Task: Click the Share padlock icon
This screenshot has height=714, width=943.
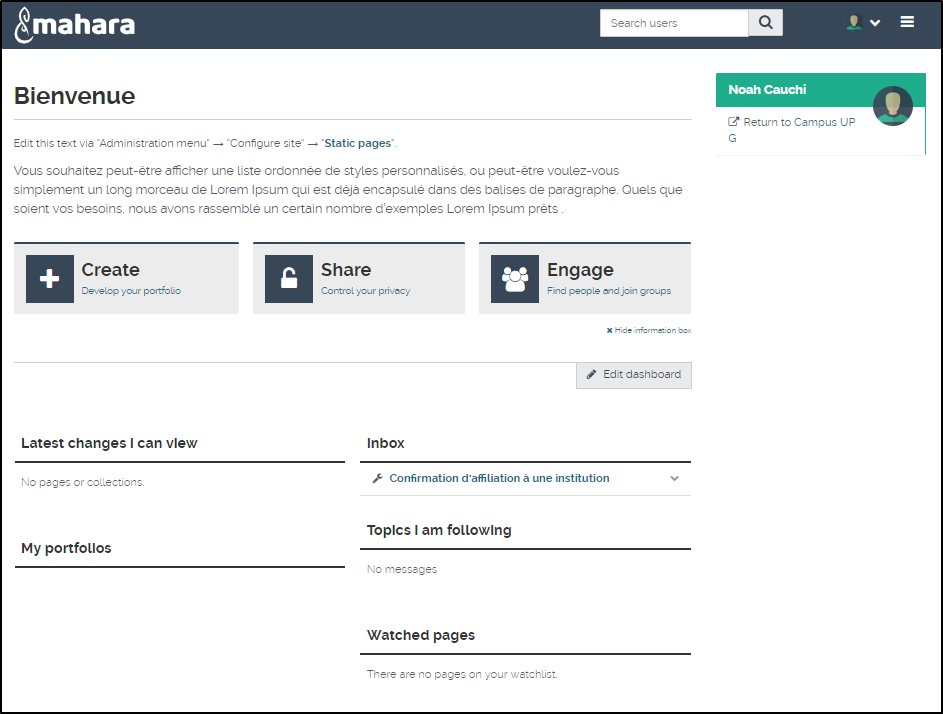Action: click(x=289, y=279)
